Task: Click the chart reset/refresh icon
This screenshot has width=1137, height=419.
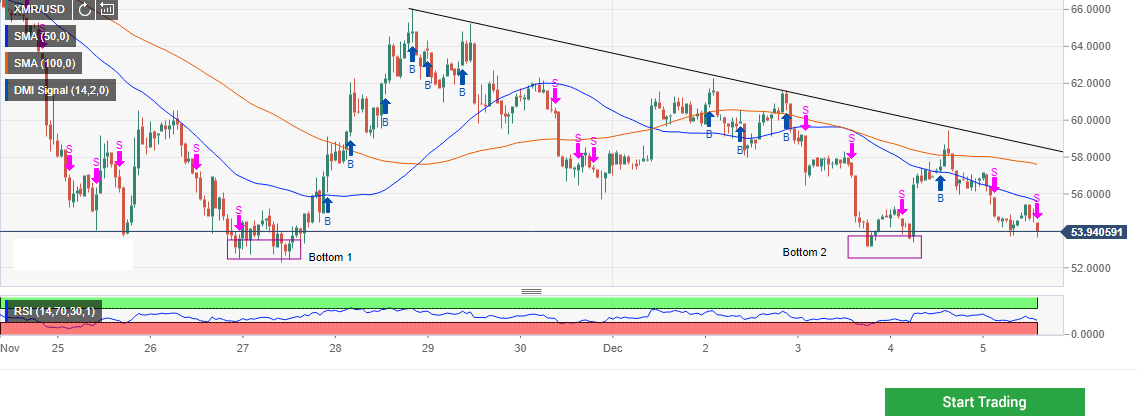Action: point(85,10)
